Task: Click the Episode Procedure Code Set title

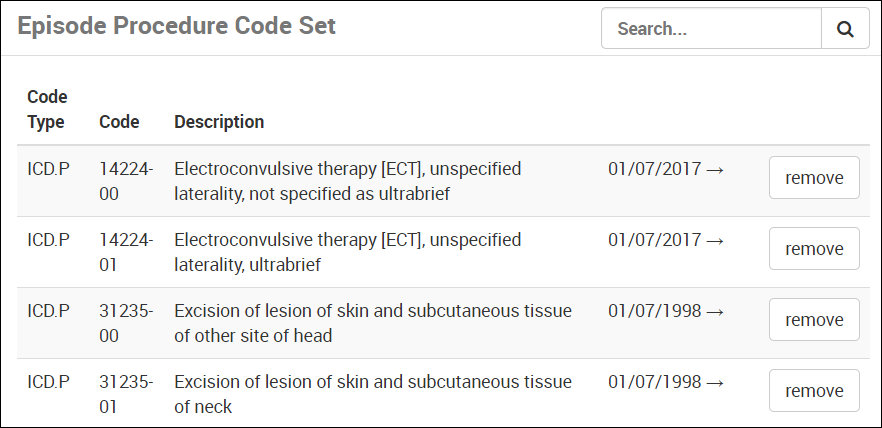Action: [177, 27]
